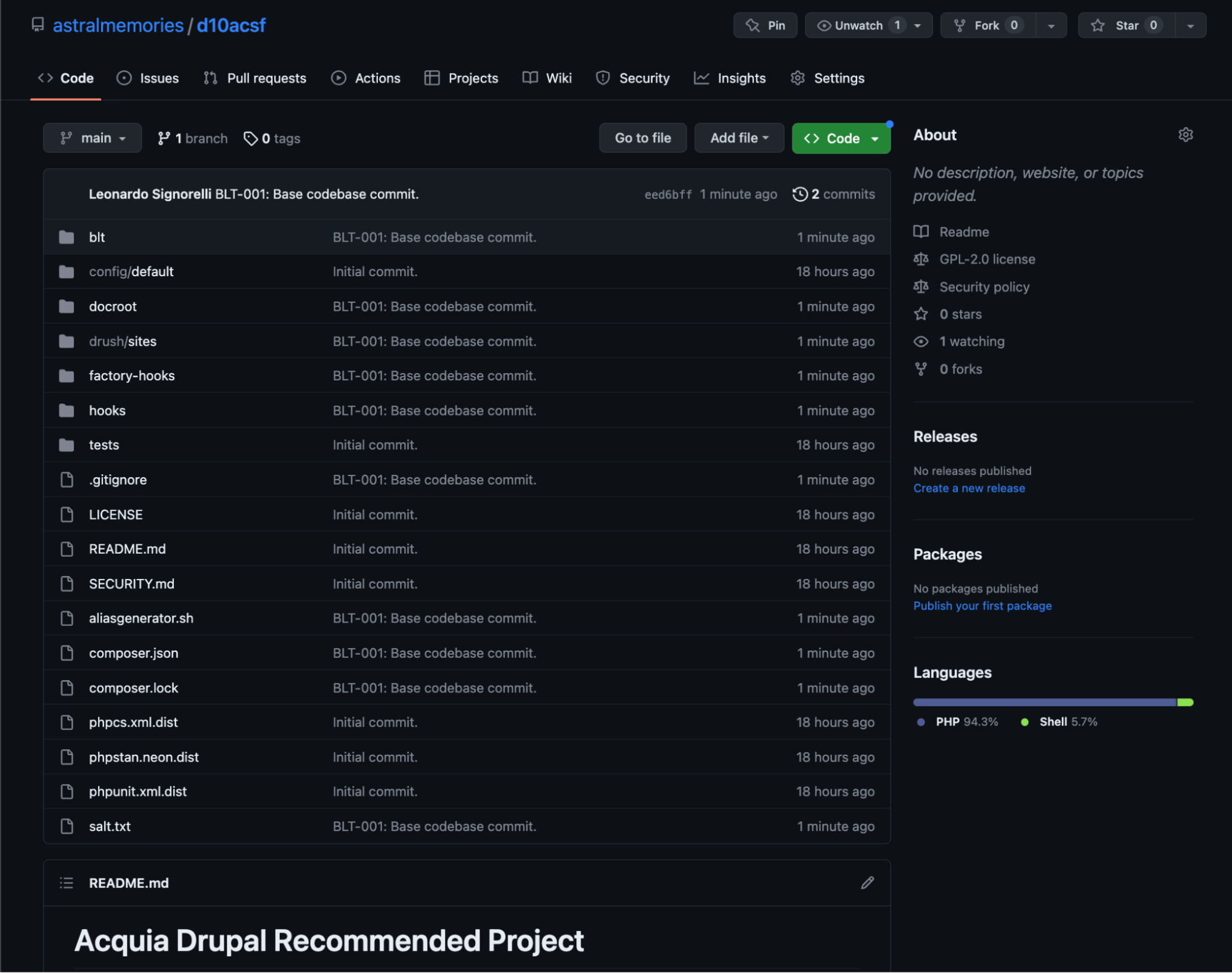Open the Pull requests tab
This screenshot has width=1232, height=973.
(255, 78)
